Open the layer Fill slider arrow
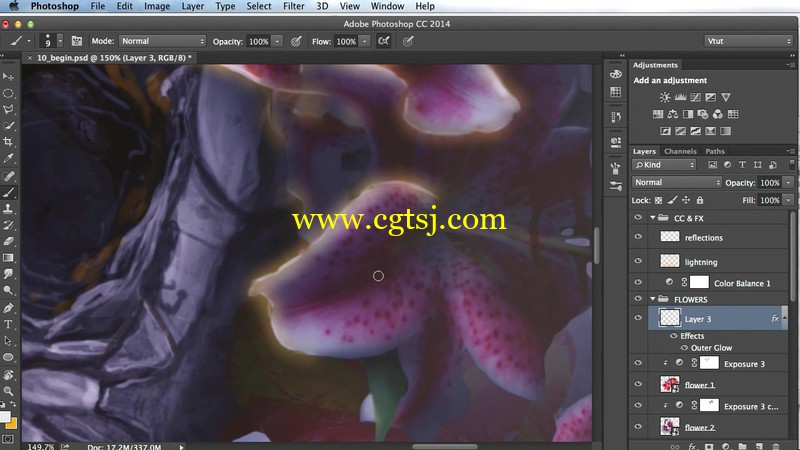 [789, 200]
